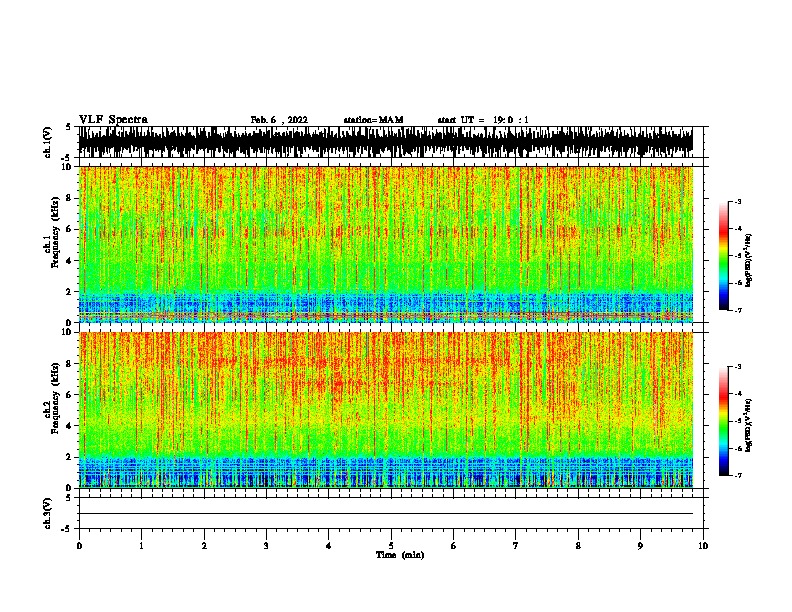Click the "8" frequency tick of ch.1 spectrogram
Viewport: 792px width, 612px height.
click(69, 198)
